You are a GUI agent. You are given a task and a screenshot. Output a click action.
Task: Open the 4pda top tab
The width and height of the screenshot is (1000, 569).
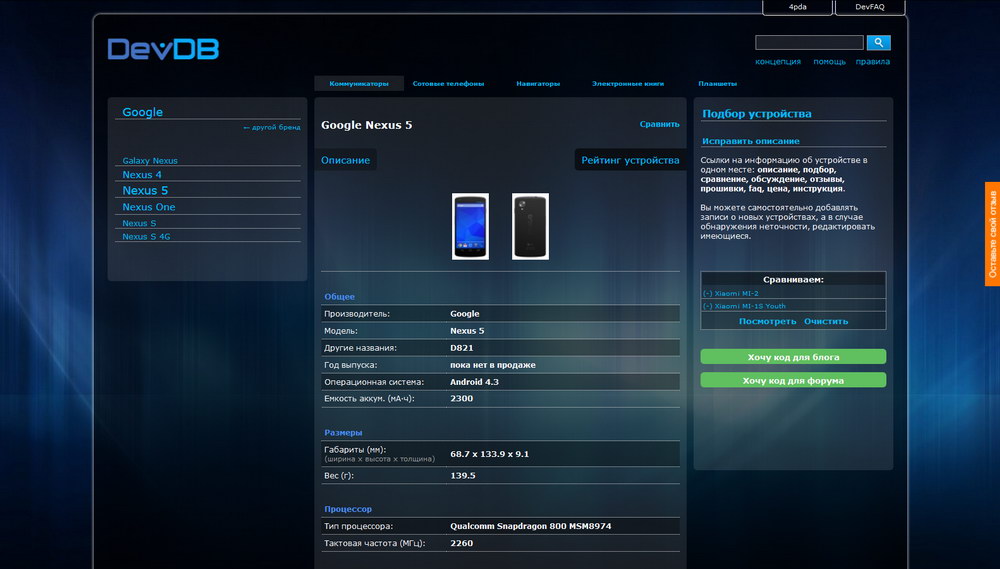[797, 7]
